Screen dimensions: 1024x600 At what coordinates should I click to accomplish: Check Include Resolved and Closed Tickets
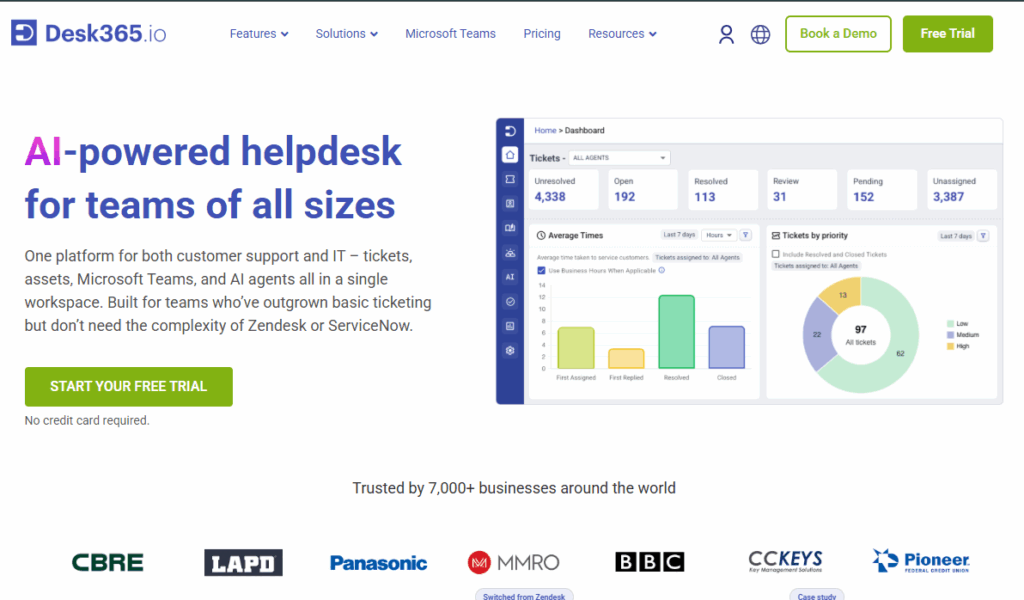[776, 254]
